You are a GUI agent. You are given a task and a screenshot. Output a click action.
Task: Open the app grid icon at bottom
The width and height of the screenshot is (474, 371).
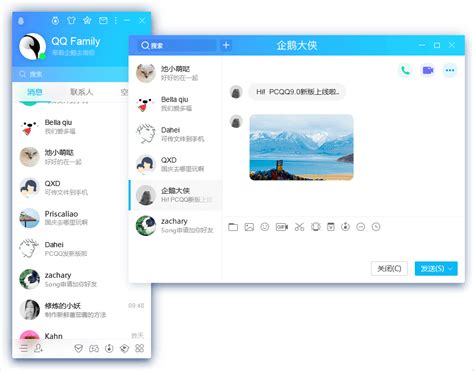(x=140, y=348)
